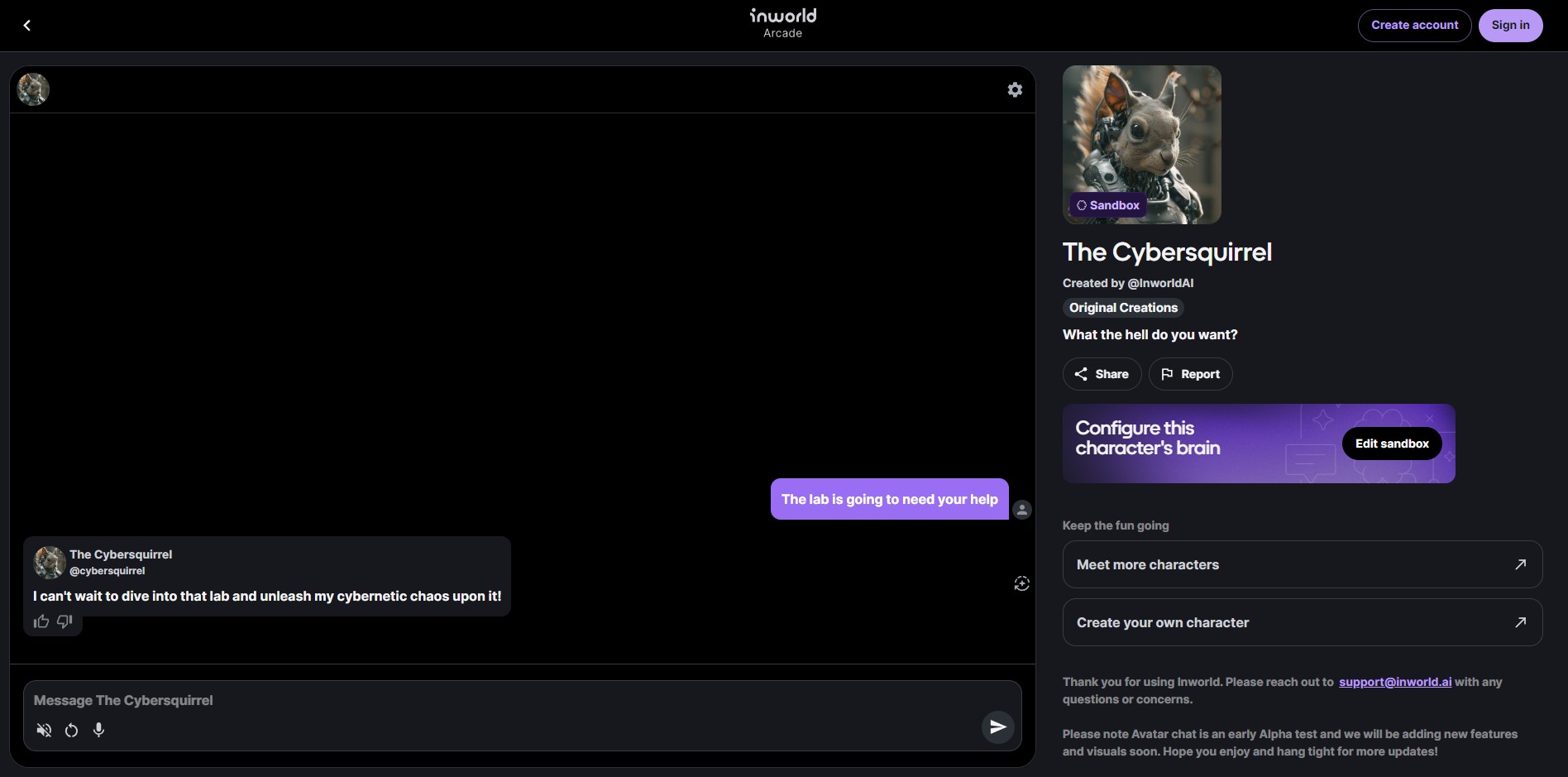The width and height of the screenshot is (1568, 777).
Task: Click the 'The Cybersquirrel' title heading
Action: [x=1167, y=252]
